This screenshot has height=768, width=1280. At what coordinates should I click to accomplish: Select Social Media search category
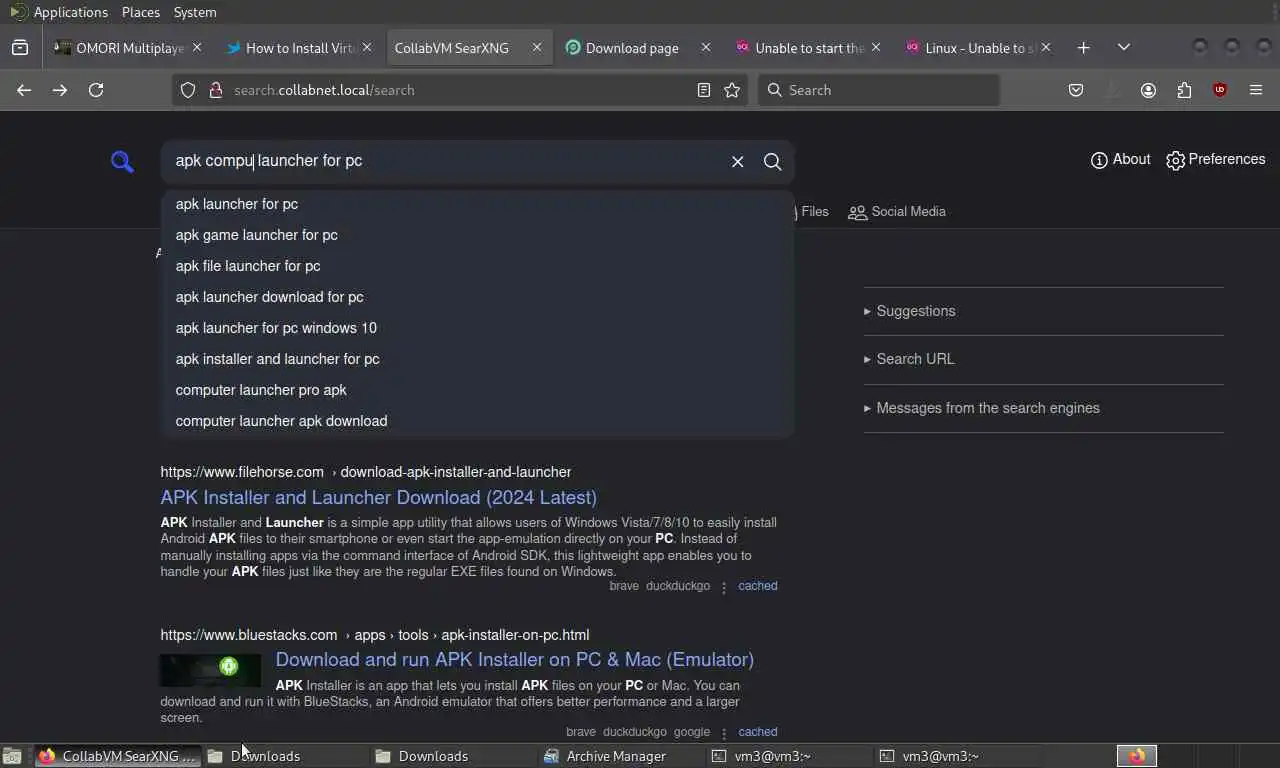[897, 211]
